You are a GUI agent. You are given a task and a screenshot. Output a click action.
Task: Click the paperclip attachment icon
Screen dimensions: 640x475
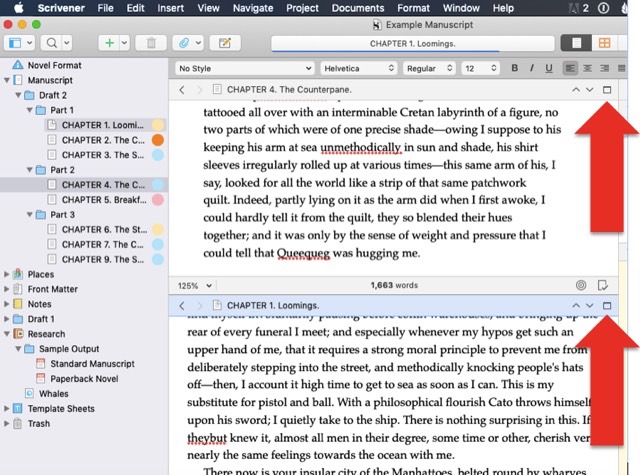coord(184,43)
